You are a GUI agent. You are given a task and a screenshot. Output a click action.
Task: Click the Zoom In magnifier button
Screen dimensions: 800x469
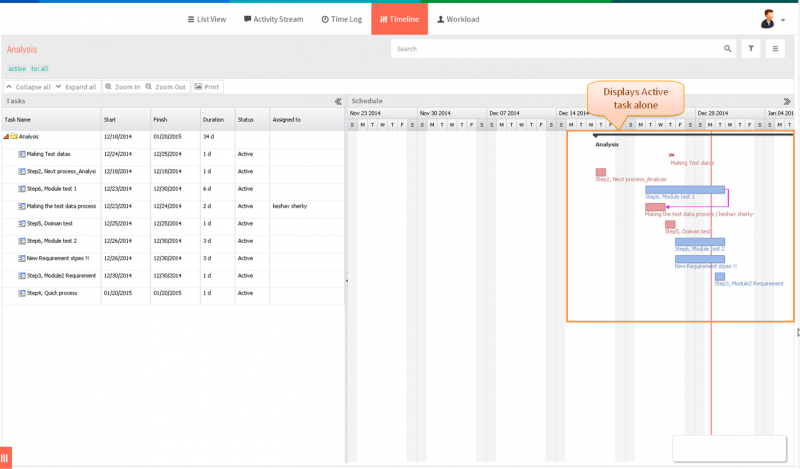(x=122, y=87)
